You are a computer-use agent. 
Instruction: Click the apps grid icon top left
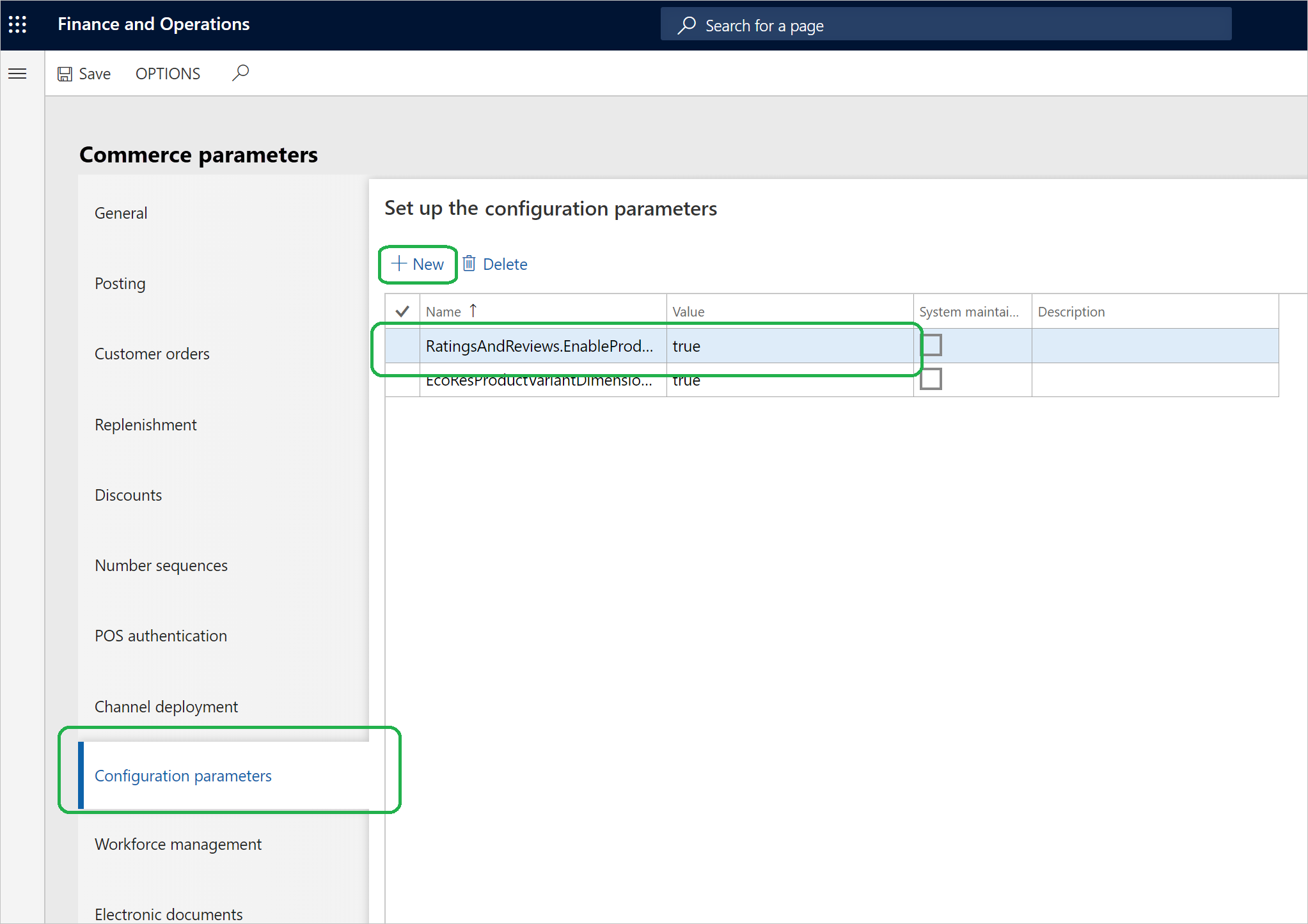(x=18, y=24)
